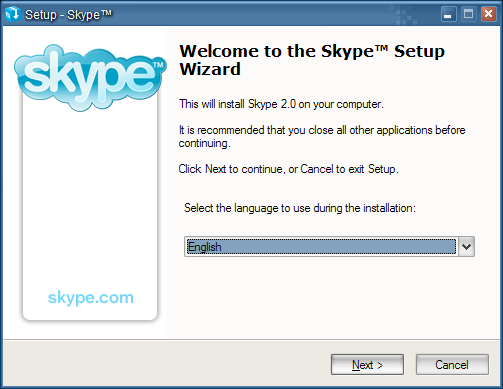Click the Setup installer icon in title bar
Image resolution: width=503 pixels, height=389 pixels.
pyautogui.click(x=13, y=14)
